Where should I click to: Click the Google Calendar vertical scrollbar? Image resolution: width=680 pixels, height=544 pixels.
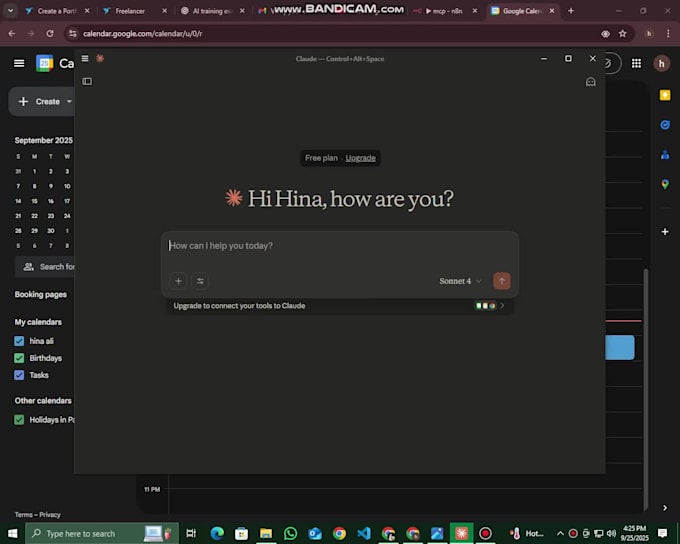(646, 390)
